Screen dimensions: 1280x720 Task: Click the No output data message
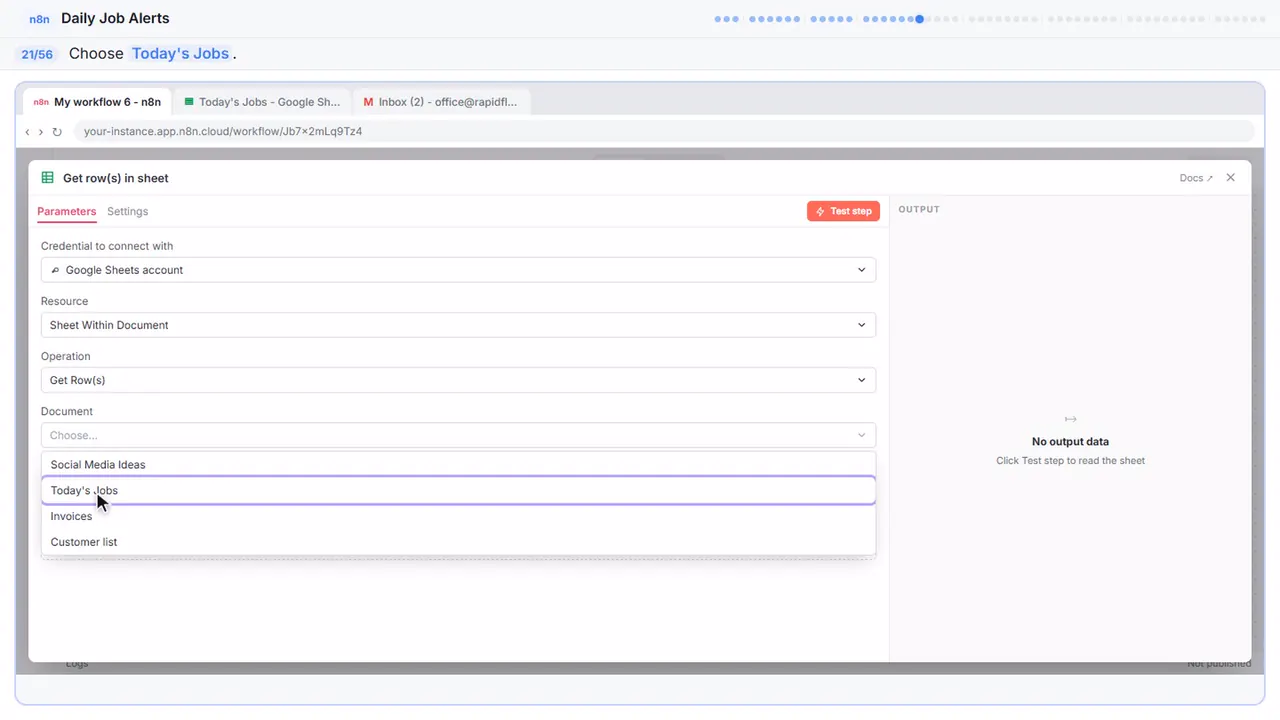pos(1070,441)
